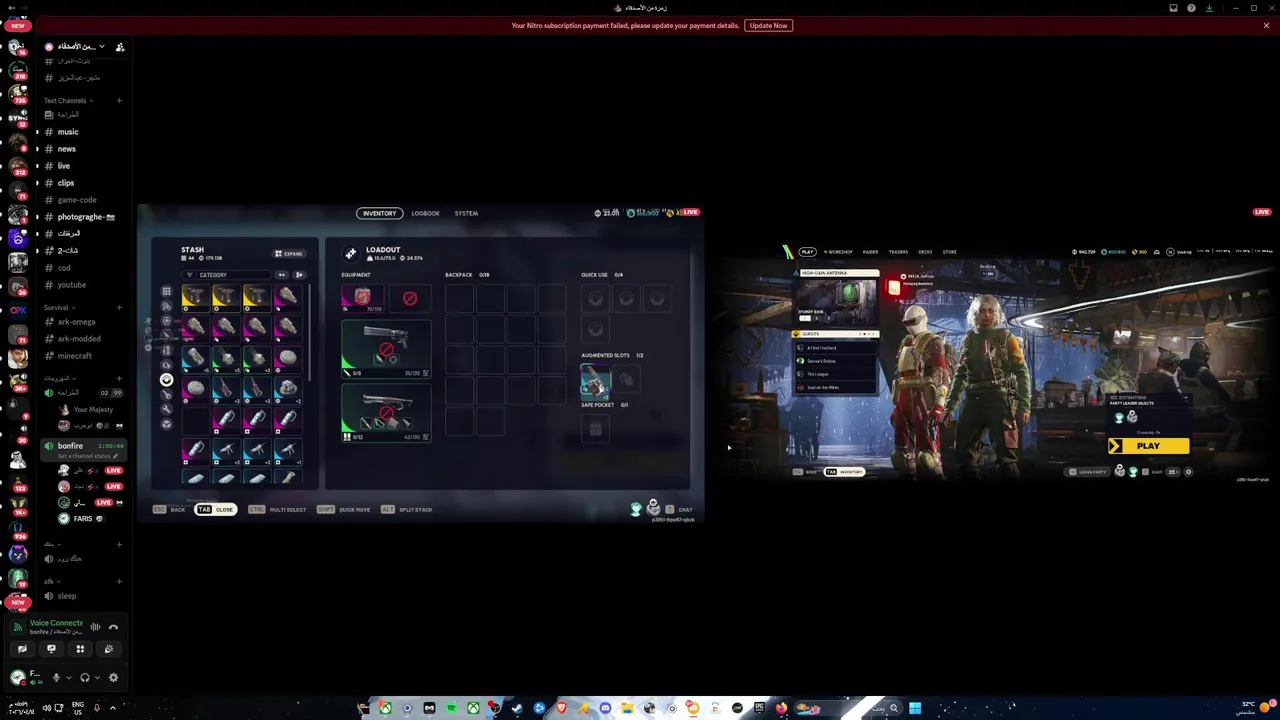Open the minecraft channel
This screenshot has height=720, width=1280.
[74, 356]
